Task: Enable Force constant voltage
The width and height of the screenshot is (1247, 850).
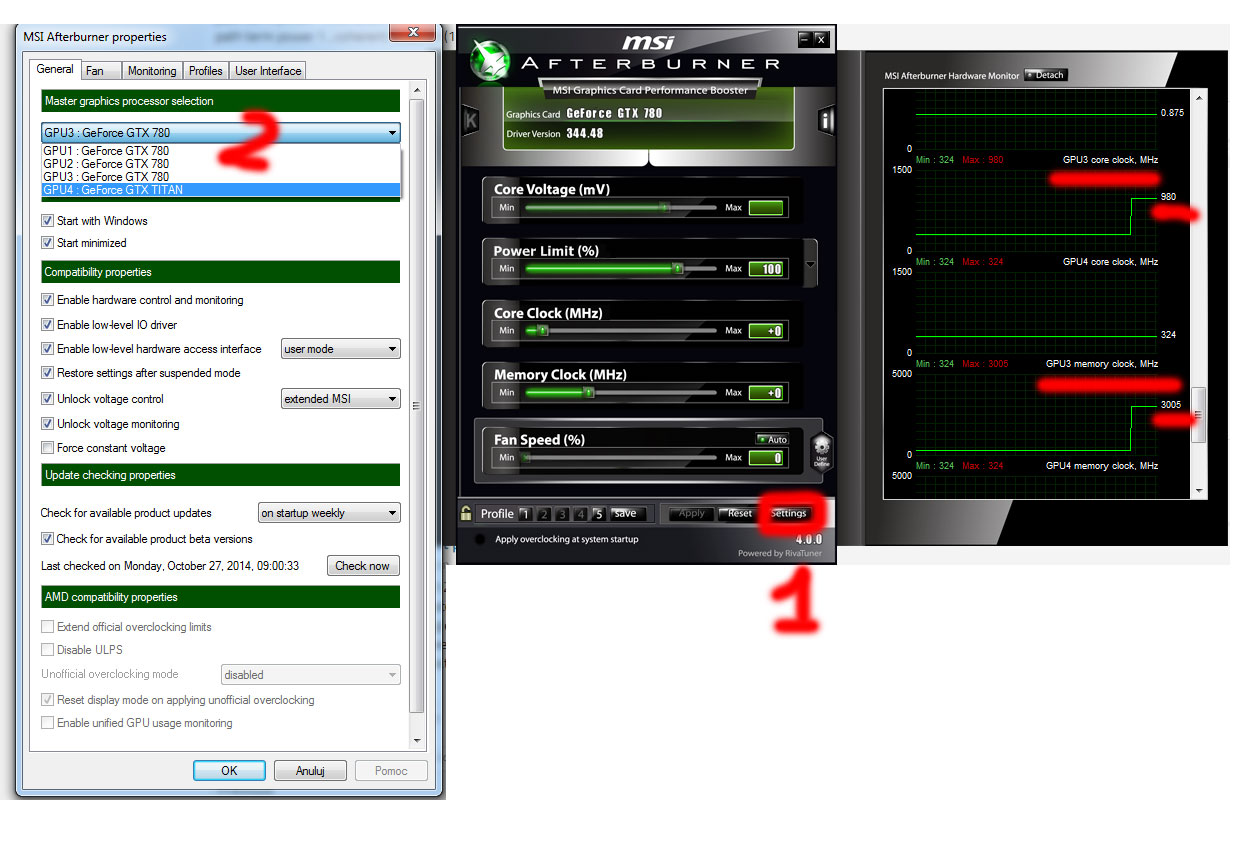Action: tap(47, 447)
